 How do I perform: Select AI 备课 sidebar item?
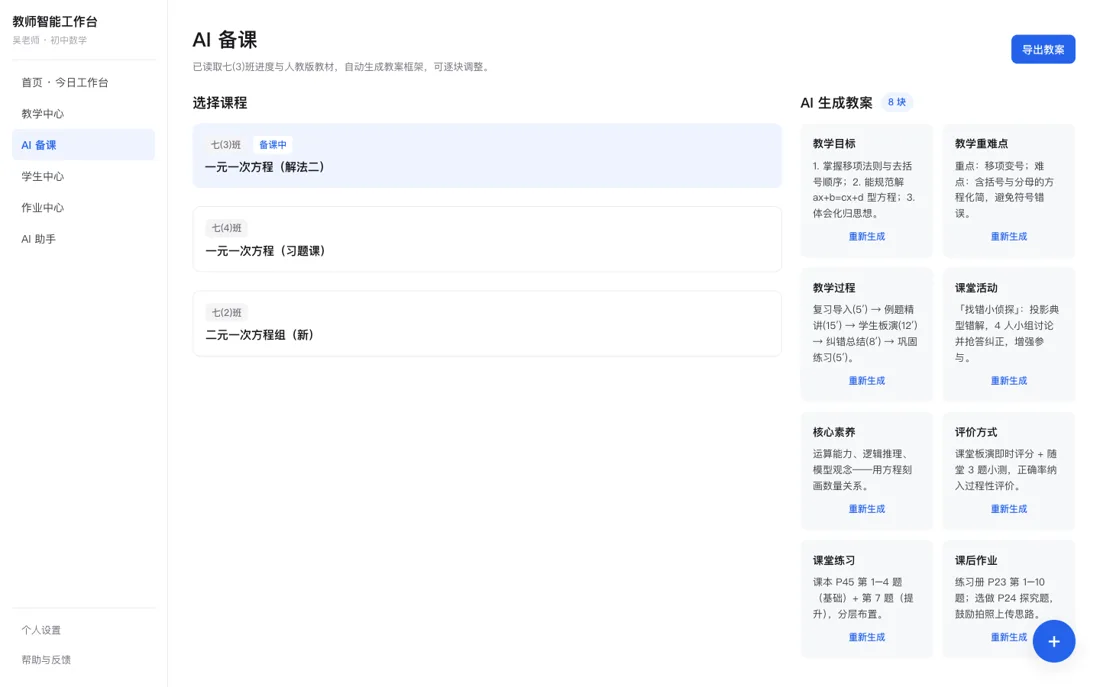(83, 145)
